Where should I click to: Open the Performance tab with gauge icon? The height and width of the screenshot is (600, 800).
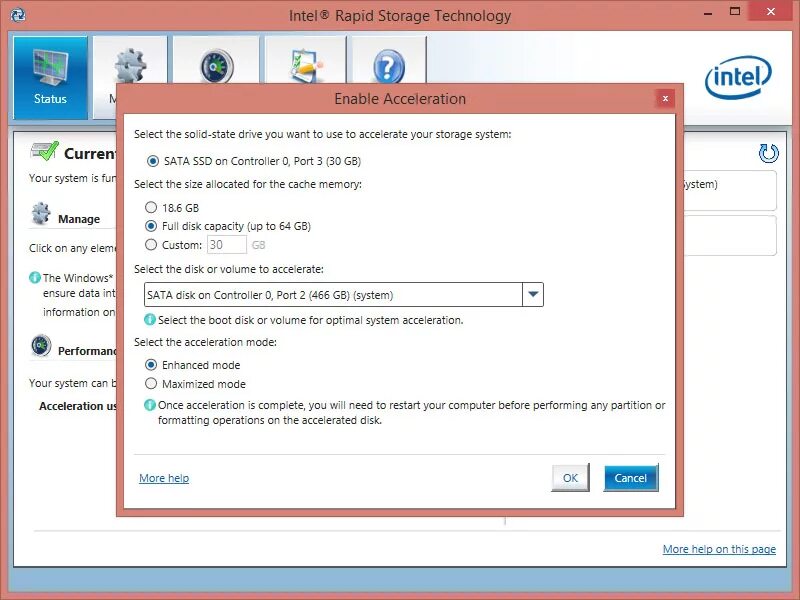click(x=216, y=60)
